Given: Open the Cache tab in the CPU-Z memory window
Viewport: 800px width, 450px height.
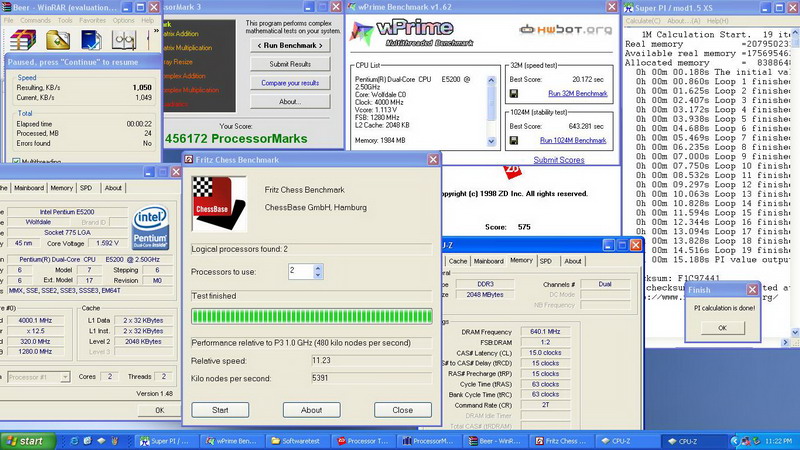Looking at the screenshot, I should coord(458,261).
